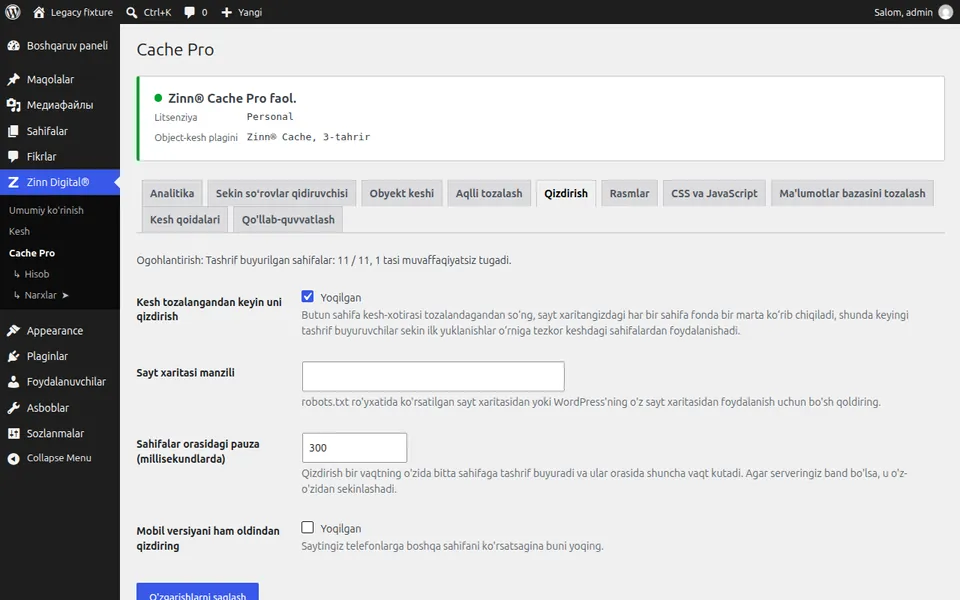Screen dimensions: 960x600
Task: Click the Boshqaruv paneli dashboard icon
Action: pyautogui.click(x=13, y=46)
